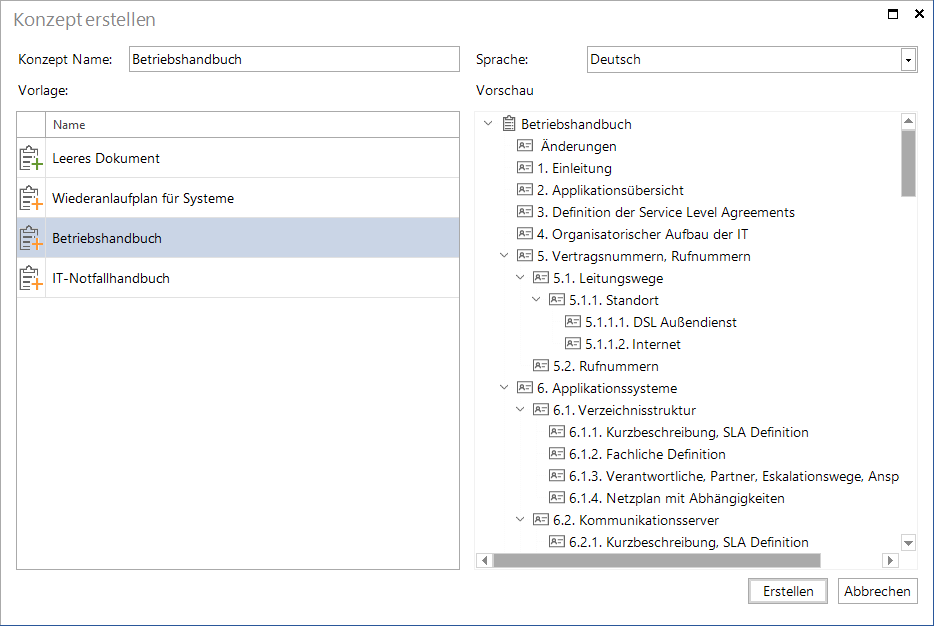Click the Konzept Name input field
This screenshot has height=626, width=934.
(294, 60)
